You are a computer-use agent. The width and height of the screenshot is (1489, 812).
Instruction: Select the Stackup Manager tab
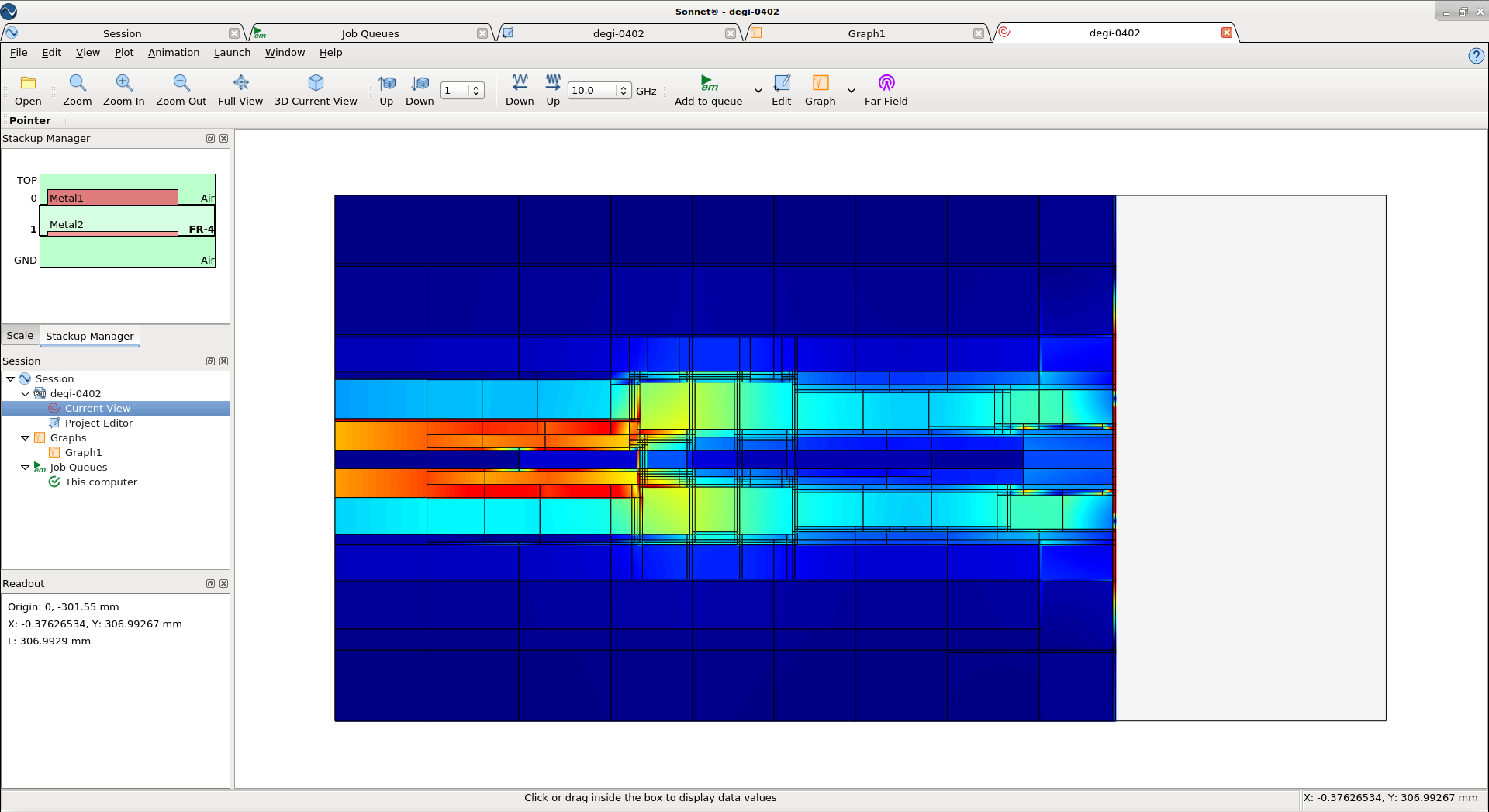point(90,336)
